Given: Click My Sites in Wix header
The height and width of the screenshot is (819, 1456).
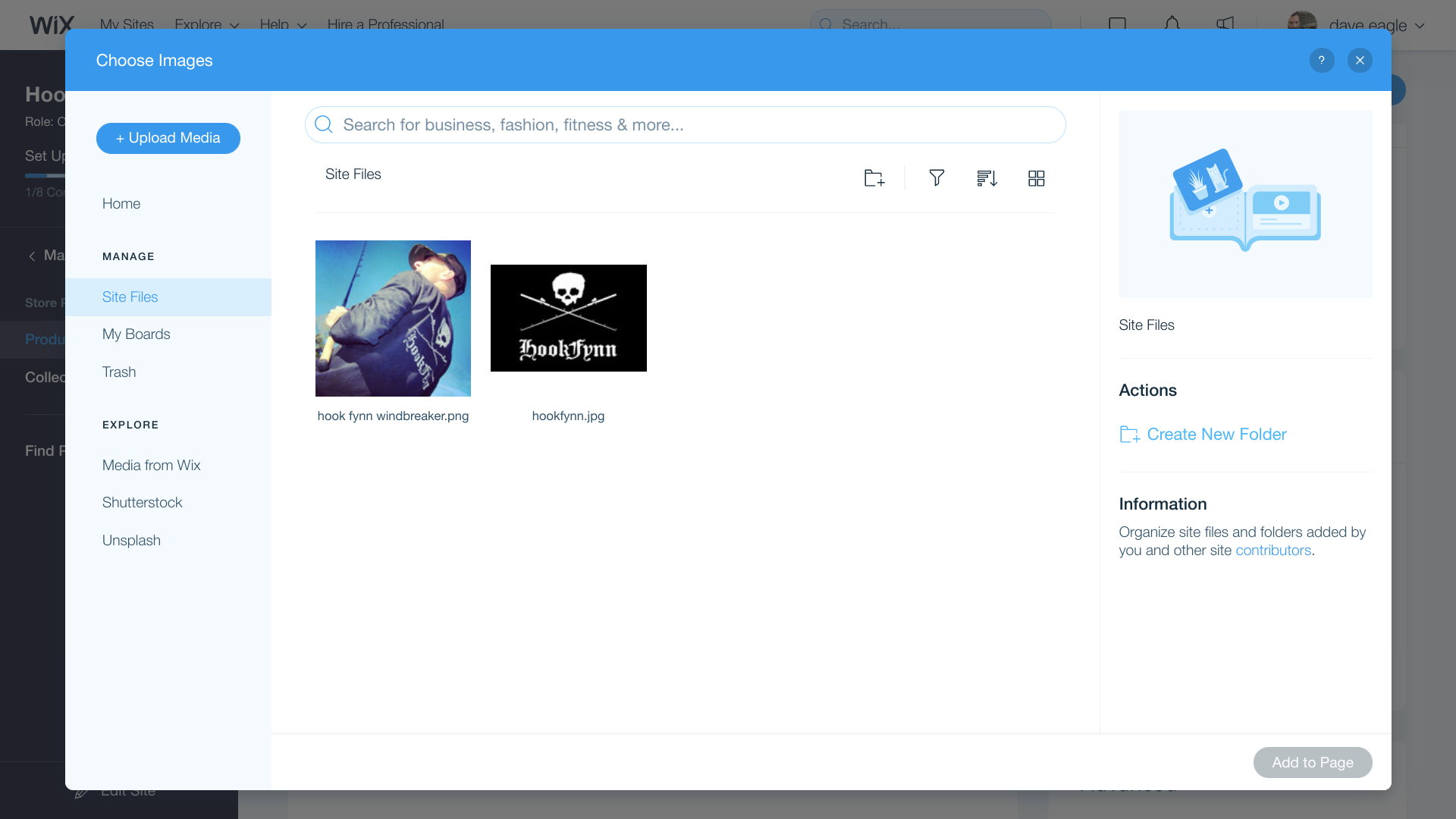Looking at the screenshot, I should coord(127,24).
